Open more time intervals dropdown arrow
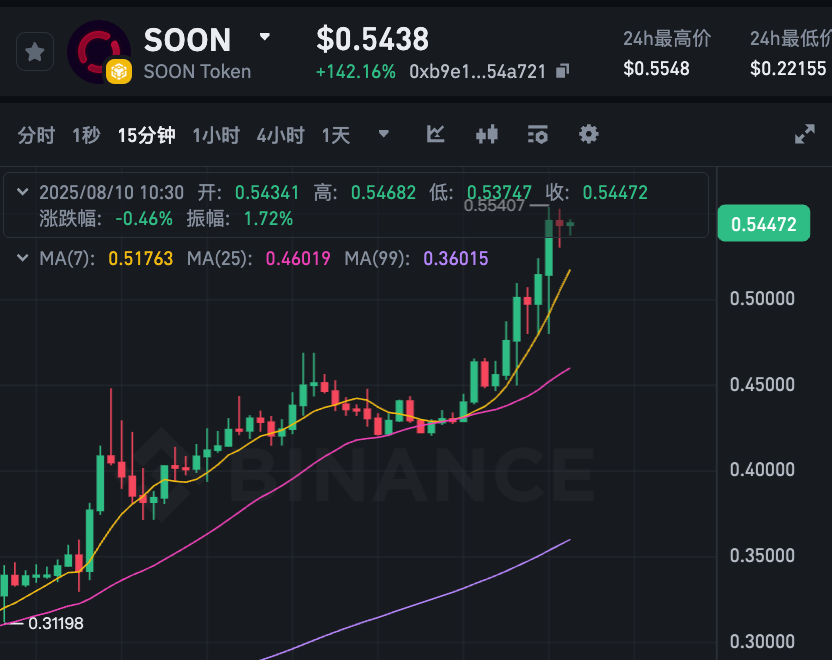Viewport: 832px width, 660px height. pos(383,134)
